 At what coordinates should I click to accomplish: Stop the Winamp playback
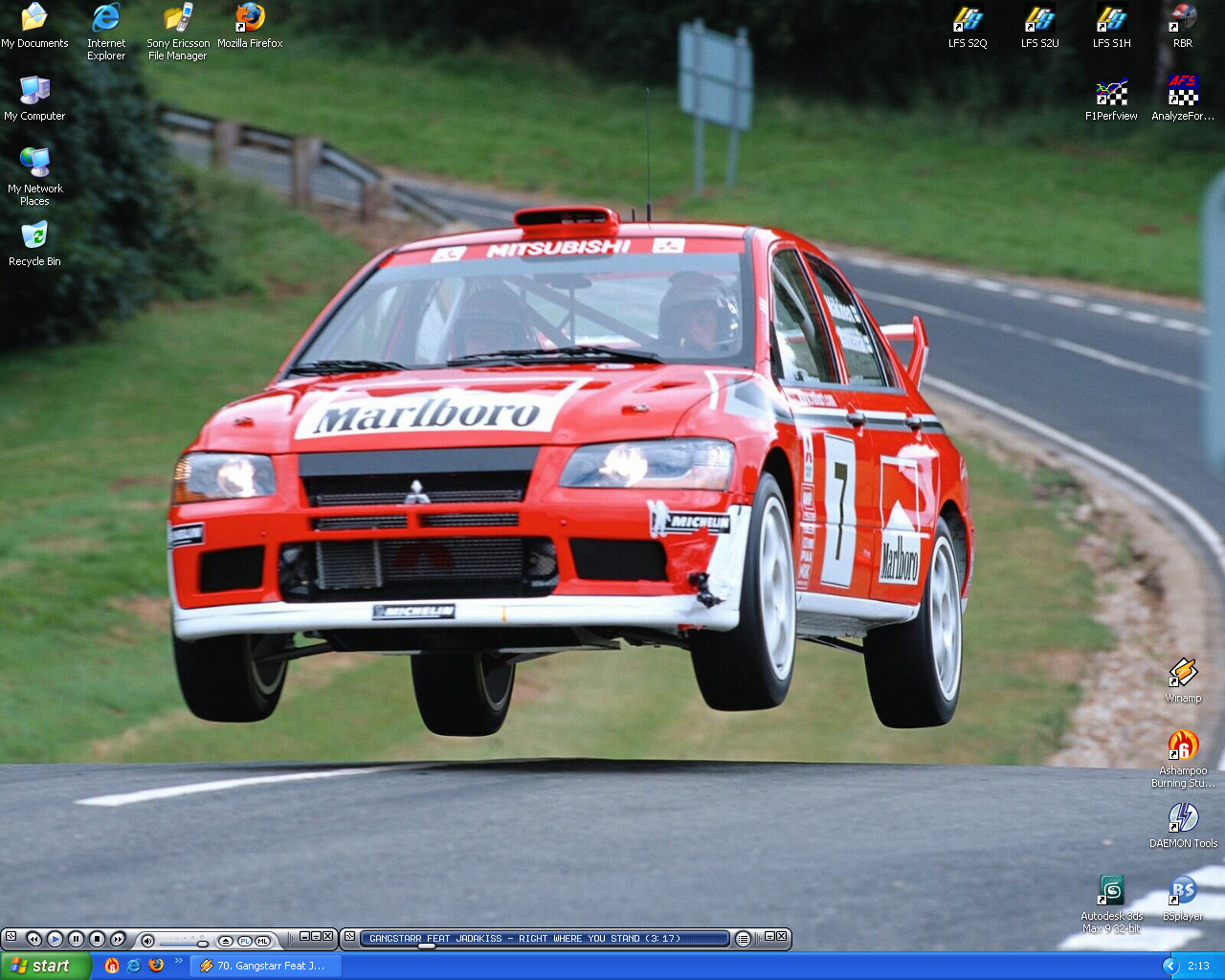tap(97, 940)
